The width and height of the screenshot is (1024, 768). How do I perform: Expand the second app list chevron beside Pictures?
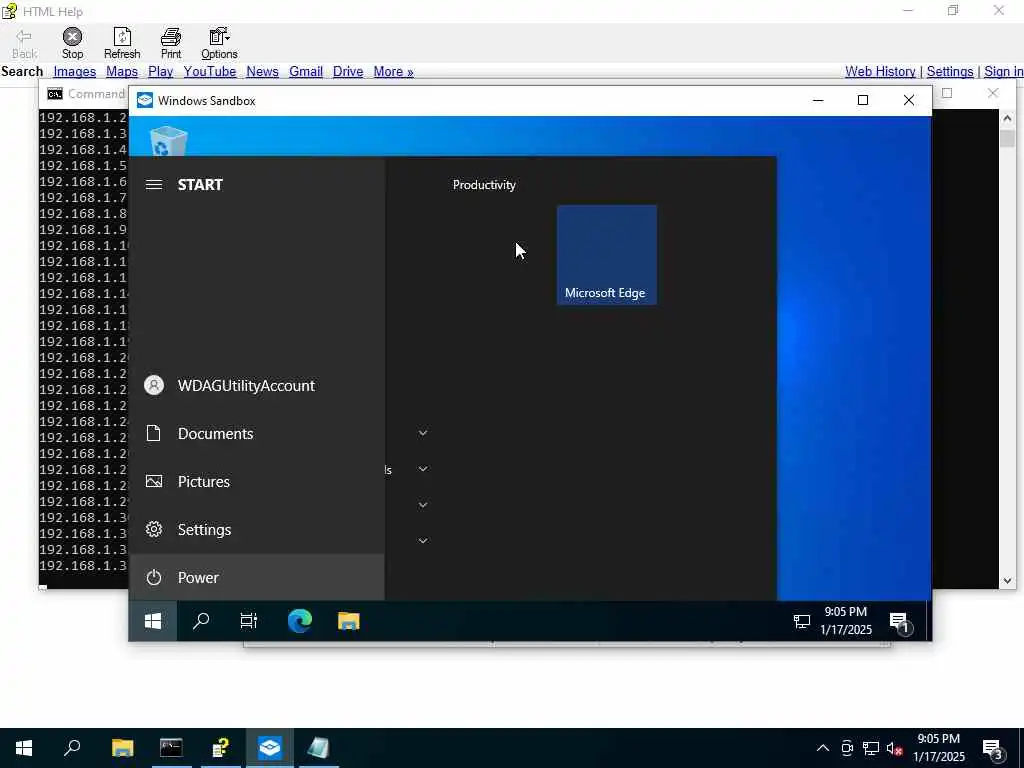(x=423, y=469)
